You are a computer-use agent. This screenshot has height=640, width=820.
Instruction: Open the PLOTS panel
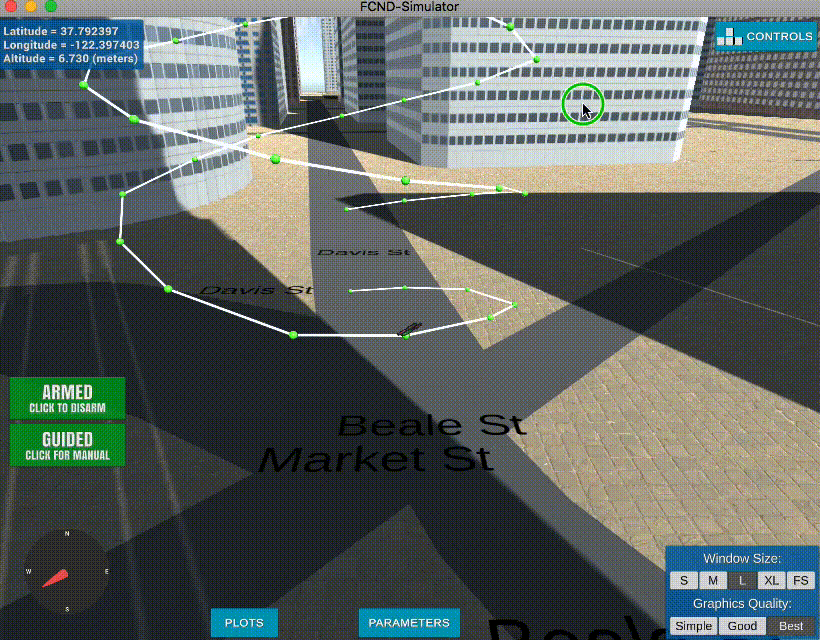[244, 622]
